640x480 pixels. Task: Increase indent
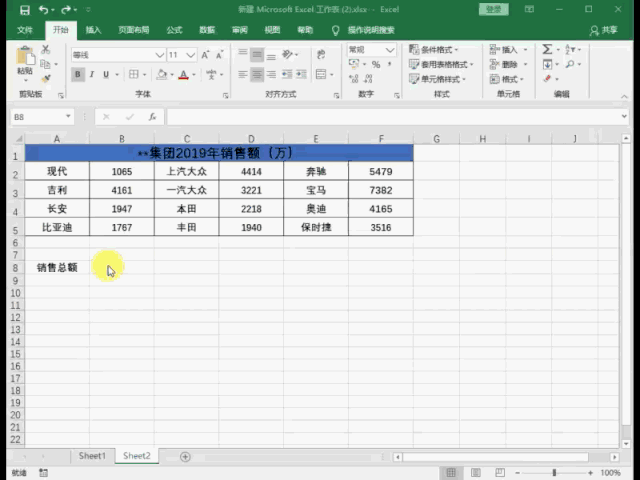(x=301, y=74)
